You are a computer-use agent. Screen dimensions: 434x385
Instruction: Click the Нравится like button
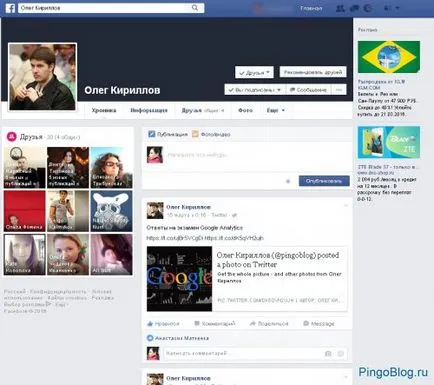pyautogui.click(x=163, y=323)
